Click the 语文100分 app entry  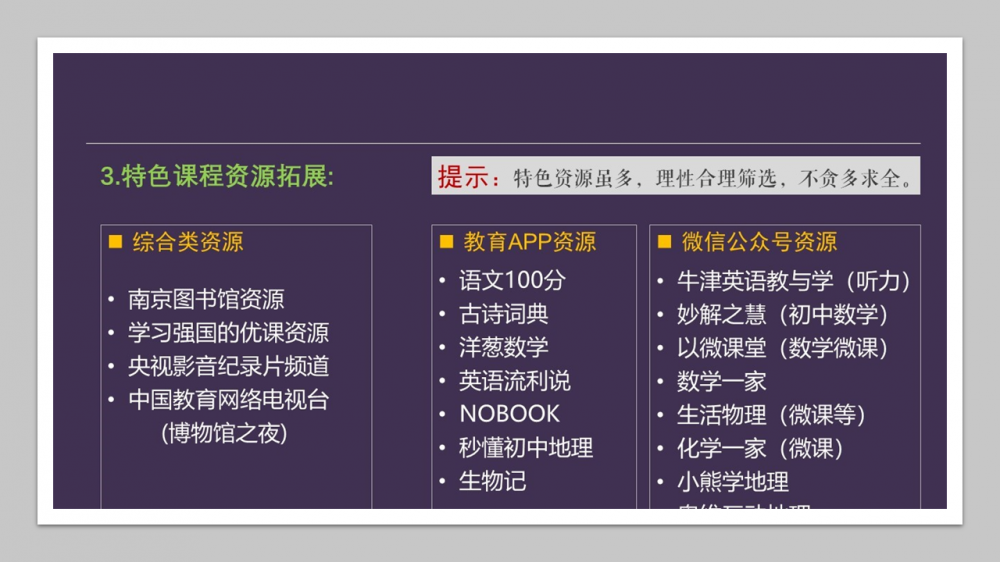[x=511, y=280]
